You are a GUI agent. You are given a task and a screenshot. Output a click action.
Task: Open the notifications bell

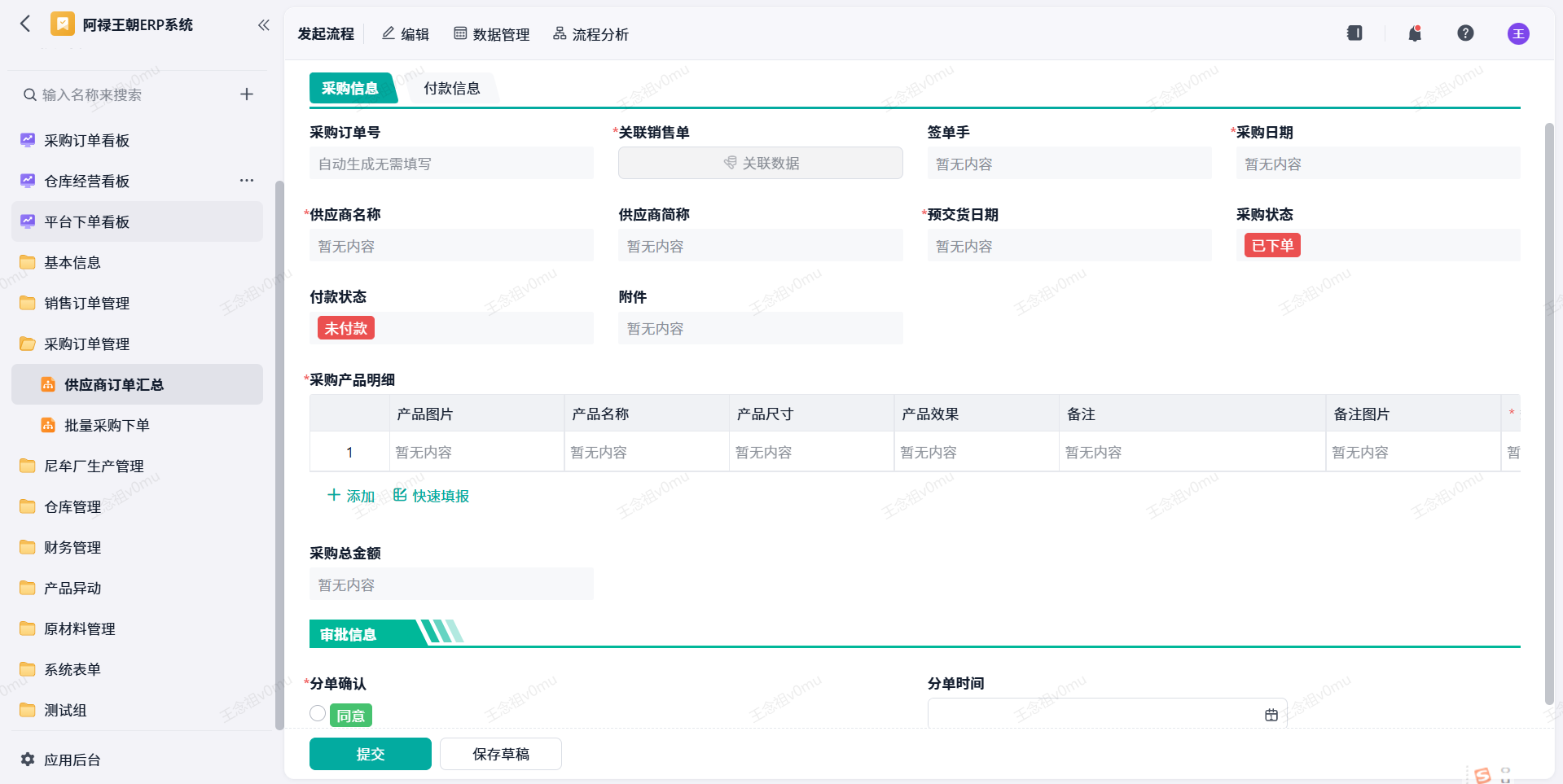tap(1415, 33)
